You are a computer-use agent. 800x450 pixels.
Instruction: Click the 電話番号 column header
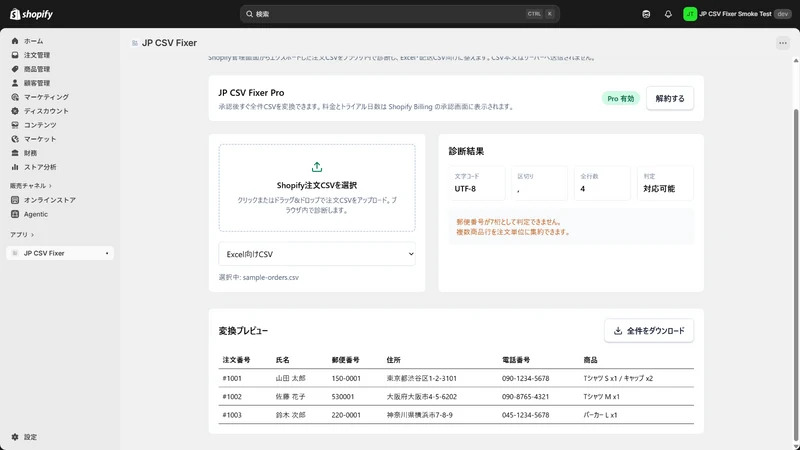tap(516, 360)
